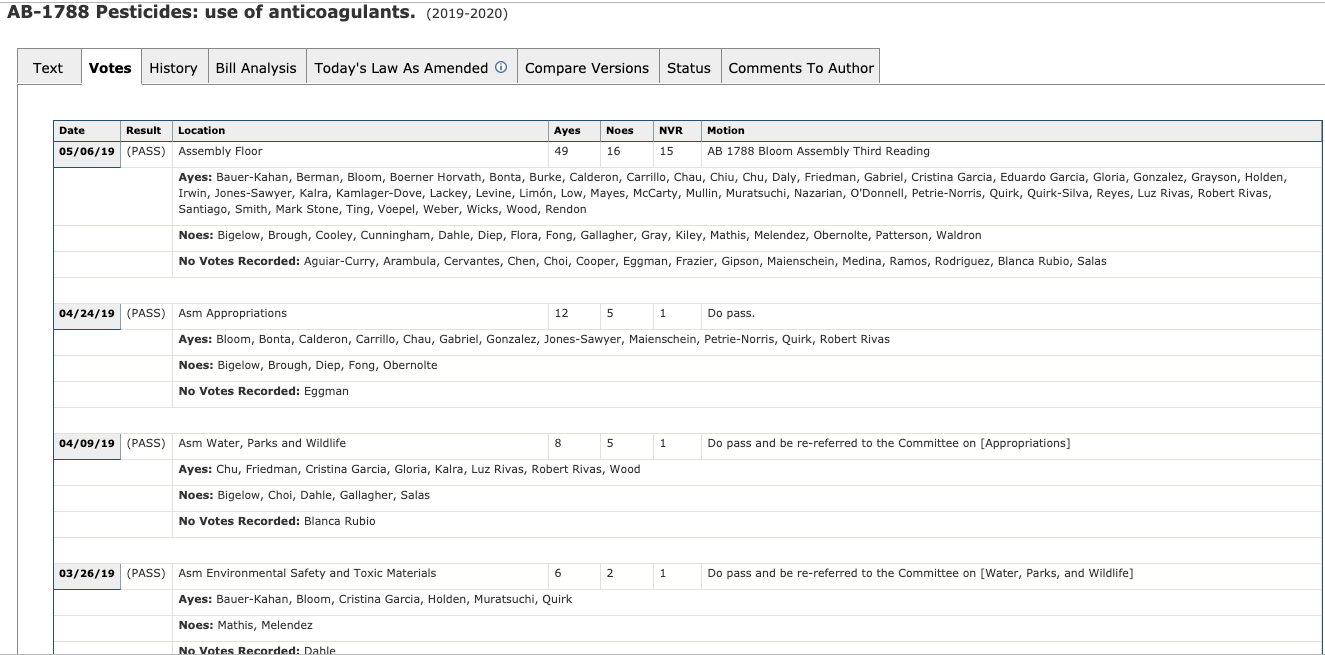Switch to the Status tab
The width and height of the screenshot is (1325, 655).
(689, 68)
